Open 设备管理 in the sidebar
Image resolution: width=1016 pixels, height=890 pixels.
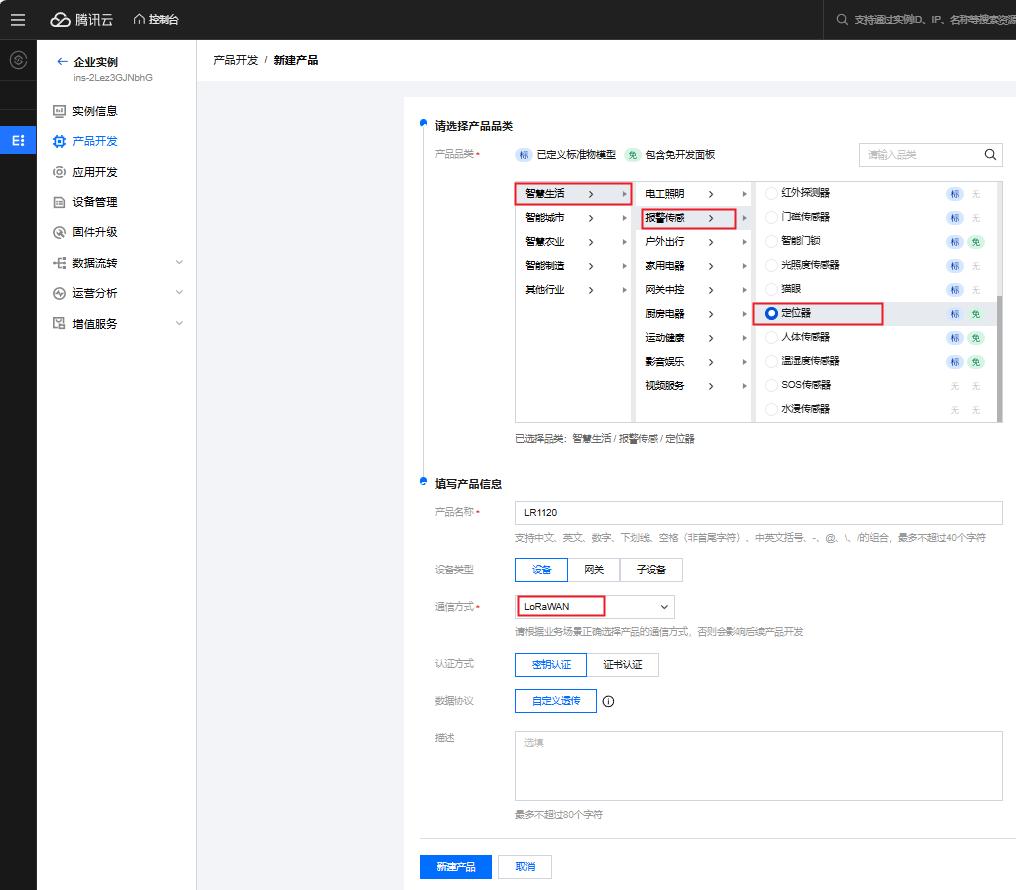pyautogui.click(x=95, y=202)
